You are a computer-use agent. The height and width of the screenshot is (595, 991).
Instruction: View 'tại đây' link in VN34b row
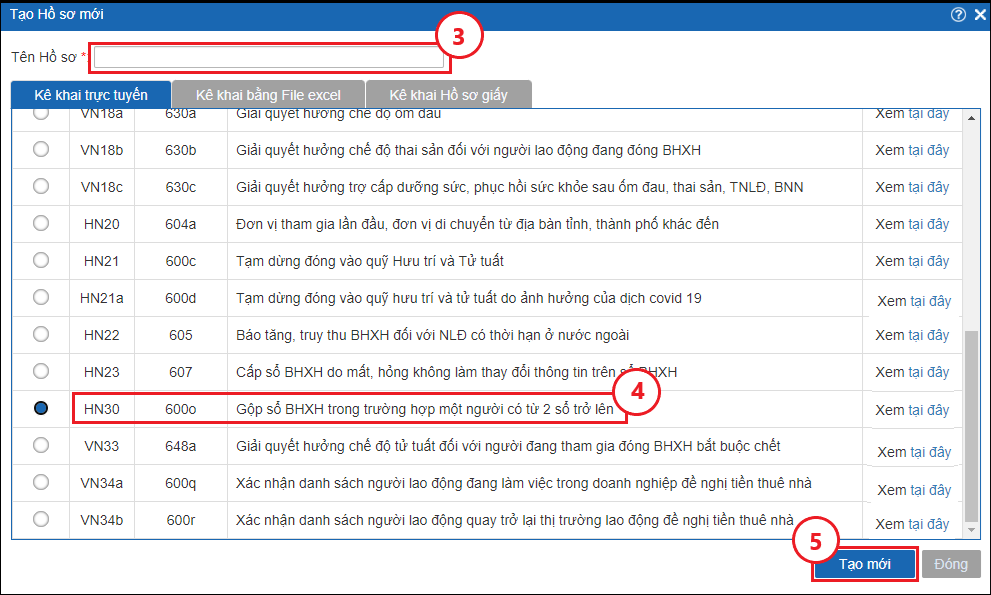[928, 524]
